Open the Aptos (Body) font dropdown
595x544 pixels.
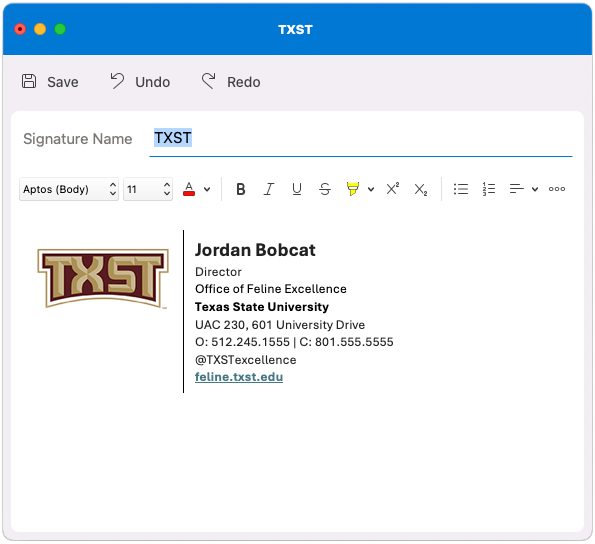pyautogui.click(x=69, y=189)
